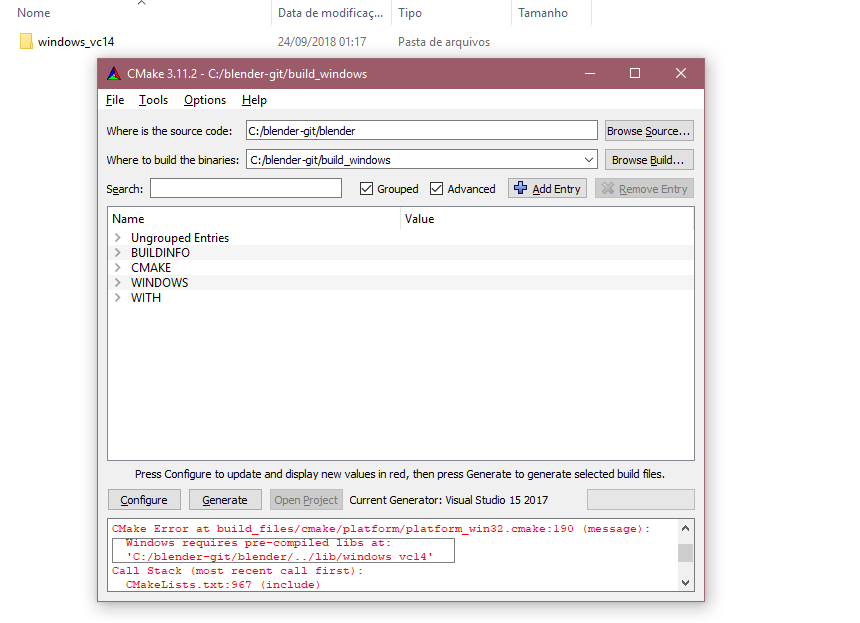860x623 pixels.
Task: Open the Tools menu
Action: point(153,100)
